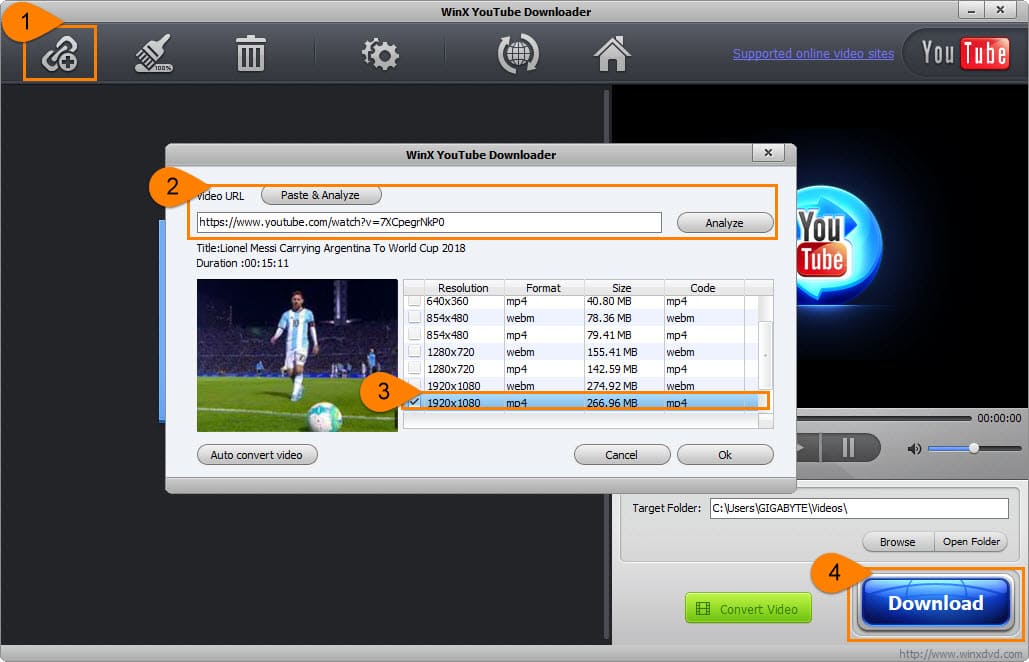This screenshot has height=662, width=1029.
Task: Click the Clear completed tasks broom icon
Action: (x=154, y=54)
